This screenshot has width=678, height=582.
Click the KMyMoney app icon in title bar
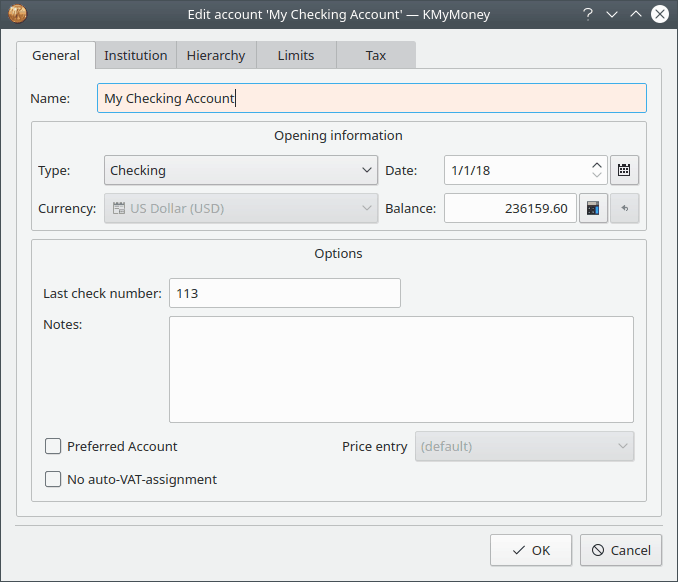(18, 14)
